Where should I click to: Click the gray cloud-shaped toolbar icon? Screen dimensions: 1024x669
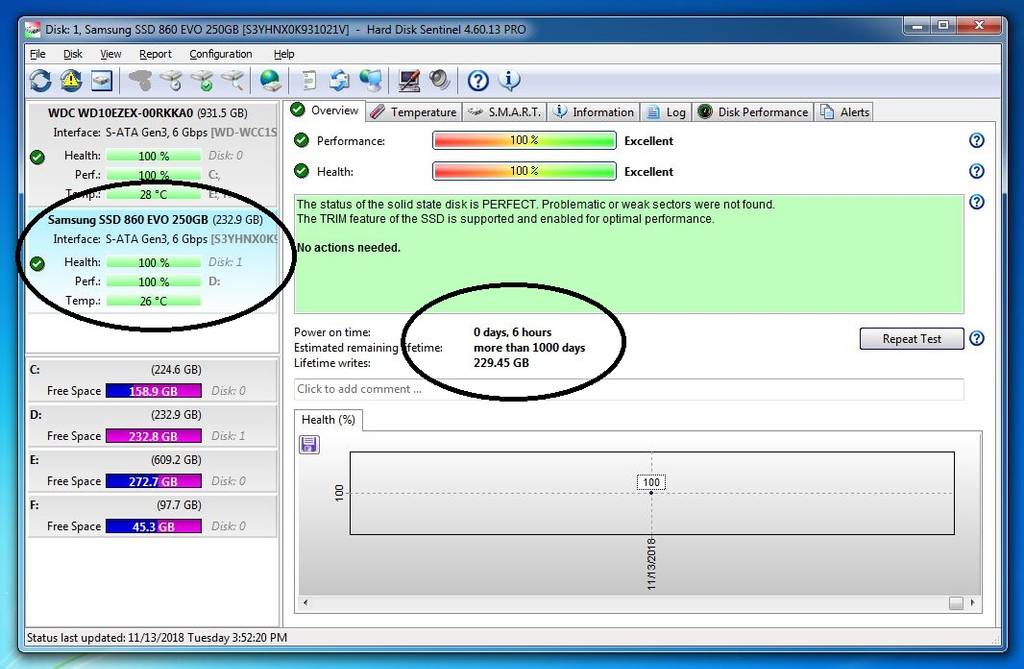140,80
